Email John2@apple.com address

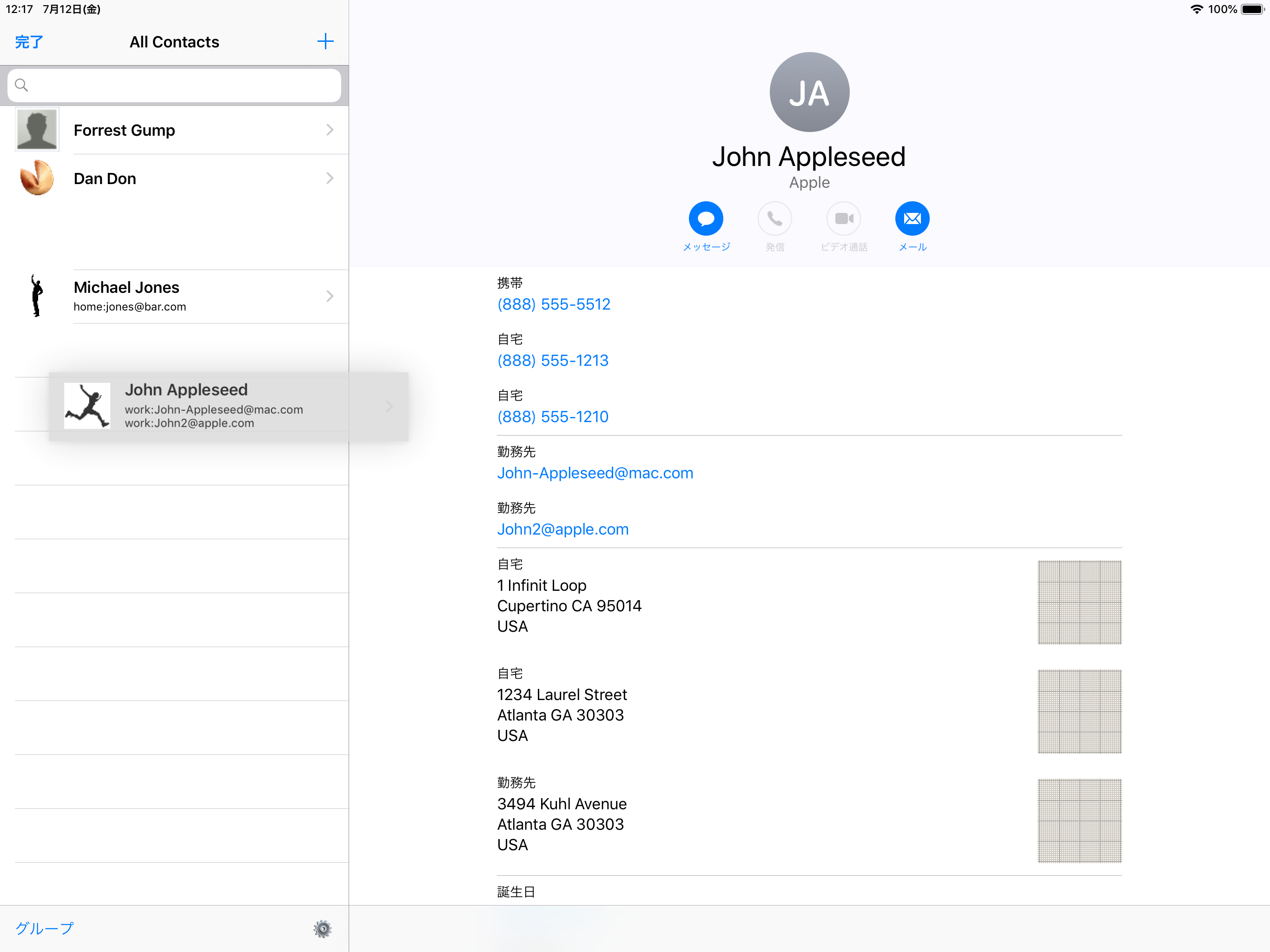point(562,529)
